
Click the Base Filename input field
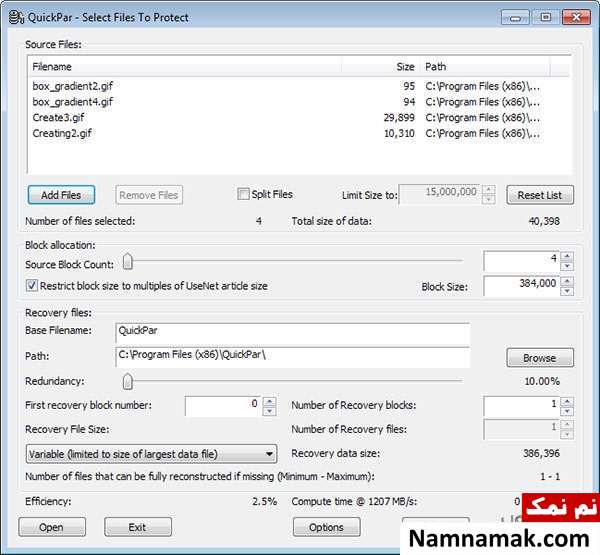pyautogui.click(x=293, y=333)
